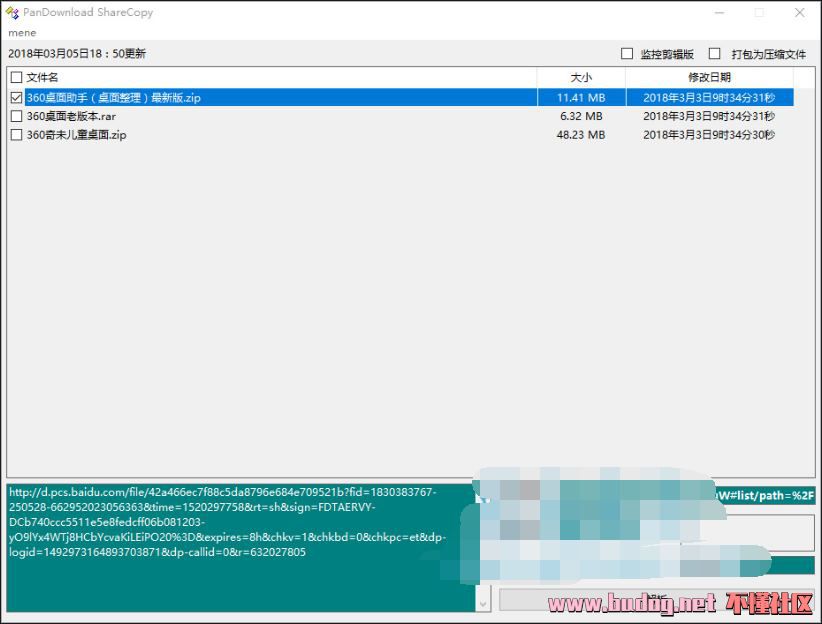
Task: Select the file name 360桌面助手（桌面整理）最新版.zip
Action: 114,98
